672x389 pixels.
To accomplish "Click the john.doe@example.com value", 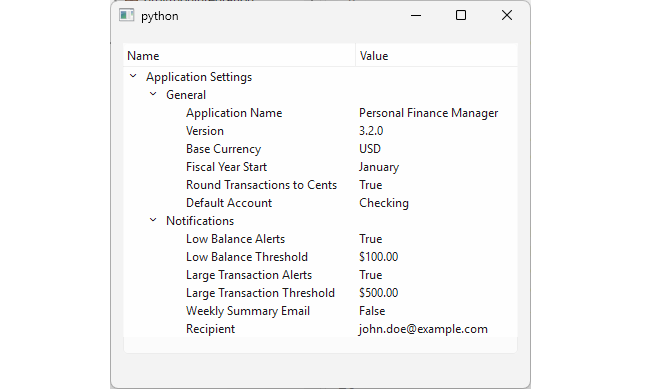I will click(423, 329).
